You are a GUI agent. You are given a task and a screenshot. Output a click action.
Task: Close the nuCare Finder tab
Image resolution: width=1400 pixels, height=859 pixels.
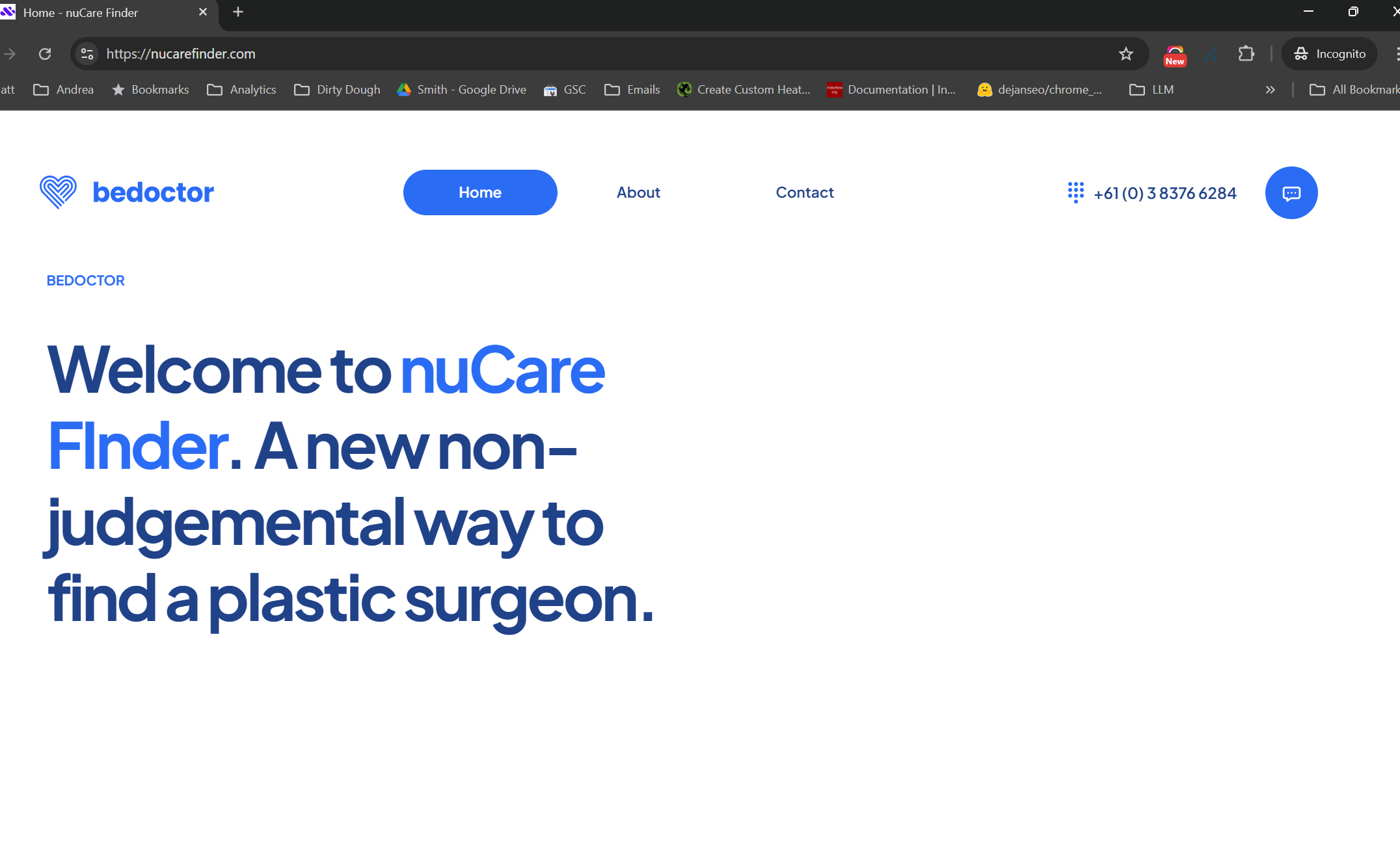pos(203,12)
